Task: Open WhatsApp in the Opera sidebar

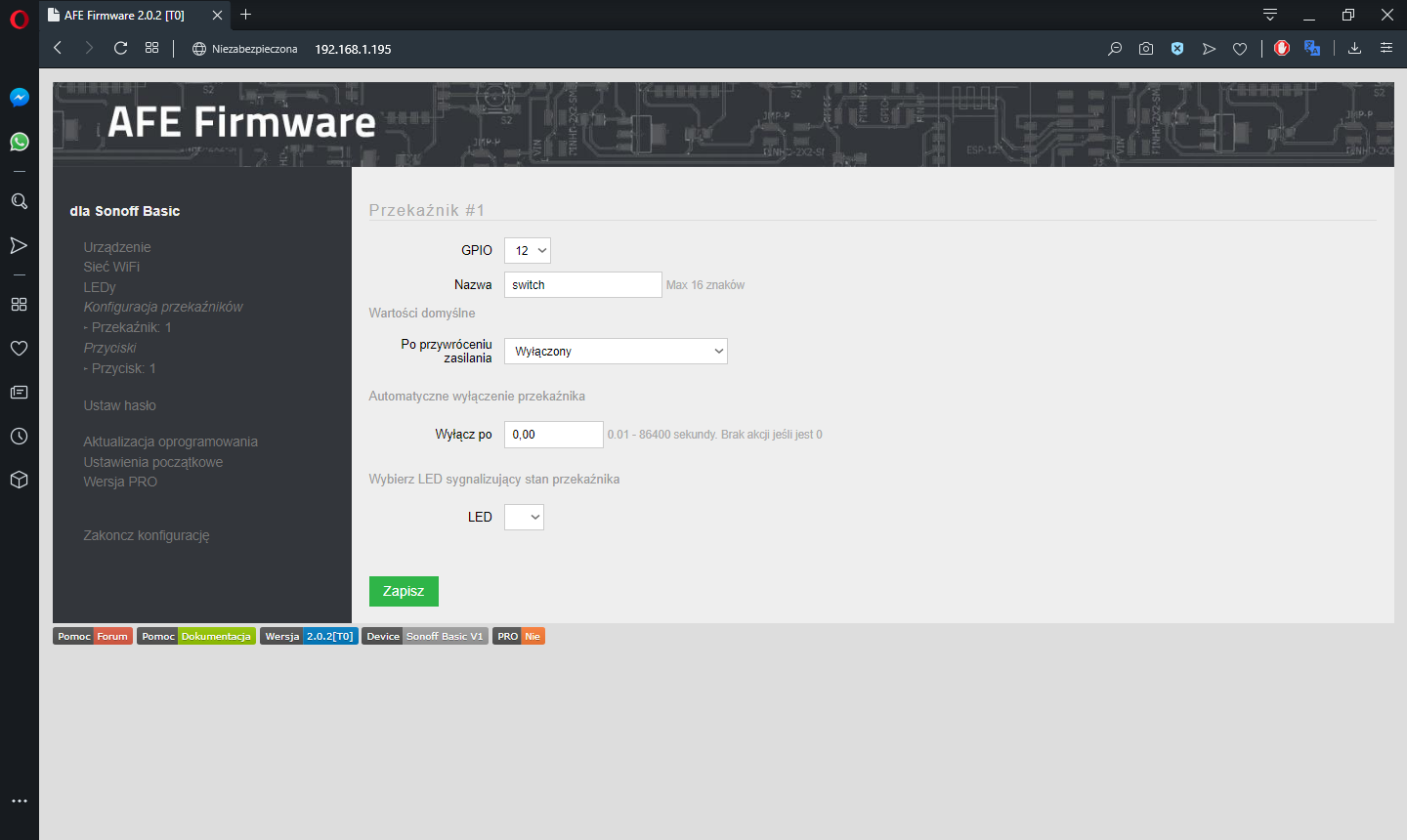Action: coord(19,143)
